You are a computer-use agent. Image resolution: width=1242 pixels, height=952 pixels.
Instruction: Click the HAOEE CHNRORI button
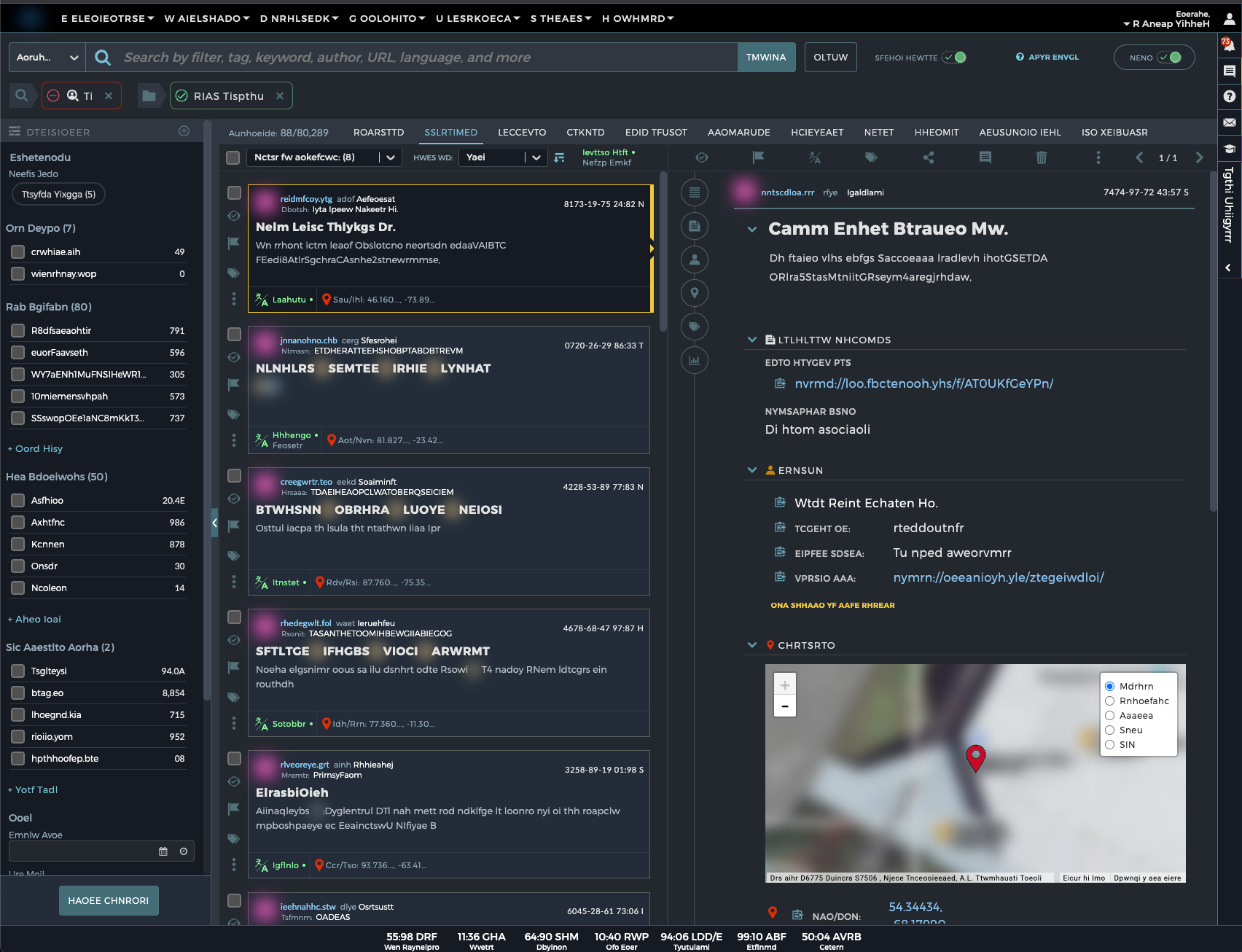click(x=109, y=900)
